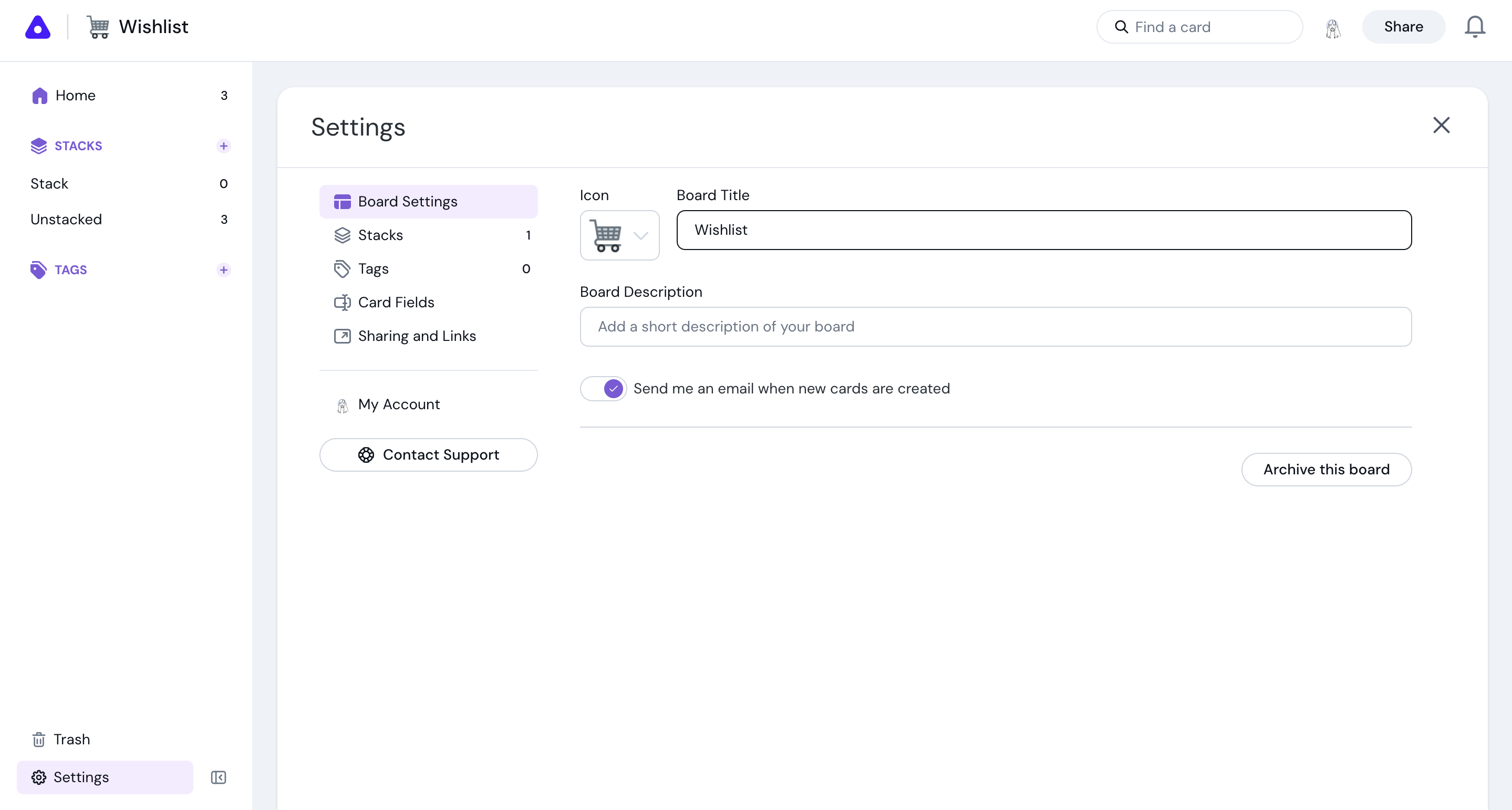This screenshot has width=1512, height=810.
Task: Open the user avatar in top bar
Action: coord(1332,28)
